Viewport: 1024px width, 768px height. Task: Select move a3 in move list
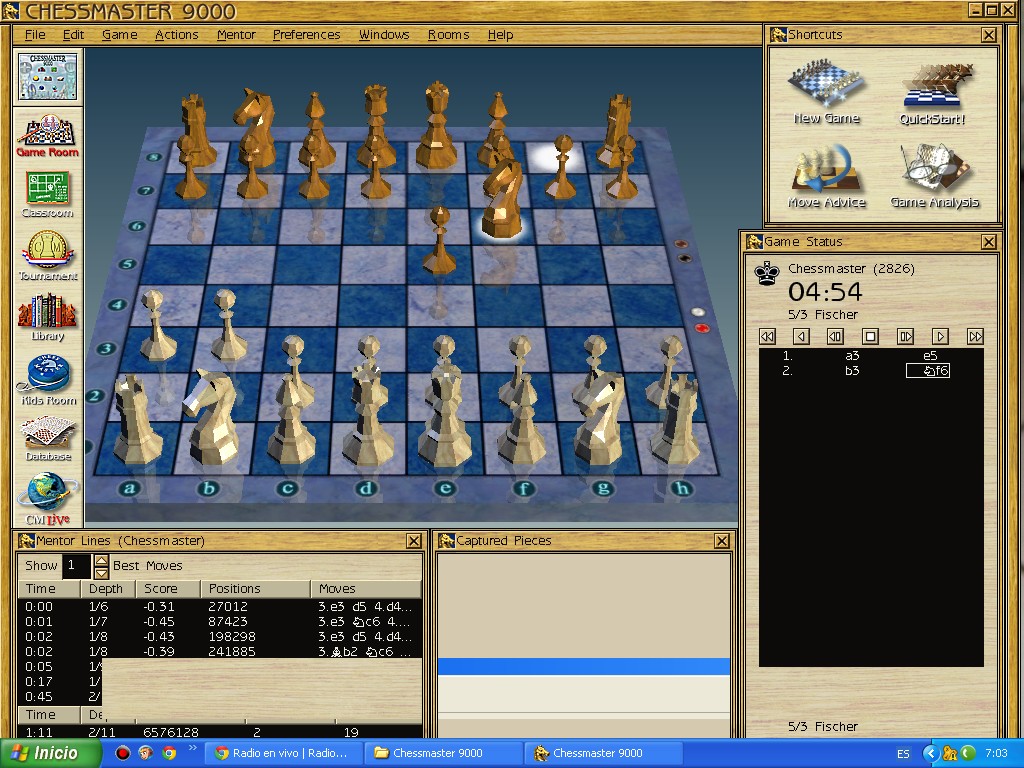pyautogui.click(x=852, y=356)
